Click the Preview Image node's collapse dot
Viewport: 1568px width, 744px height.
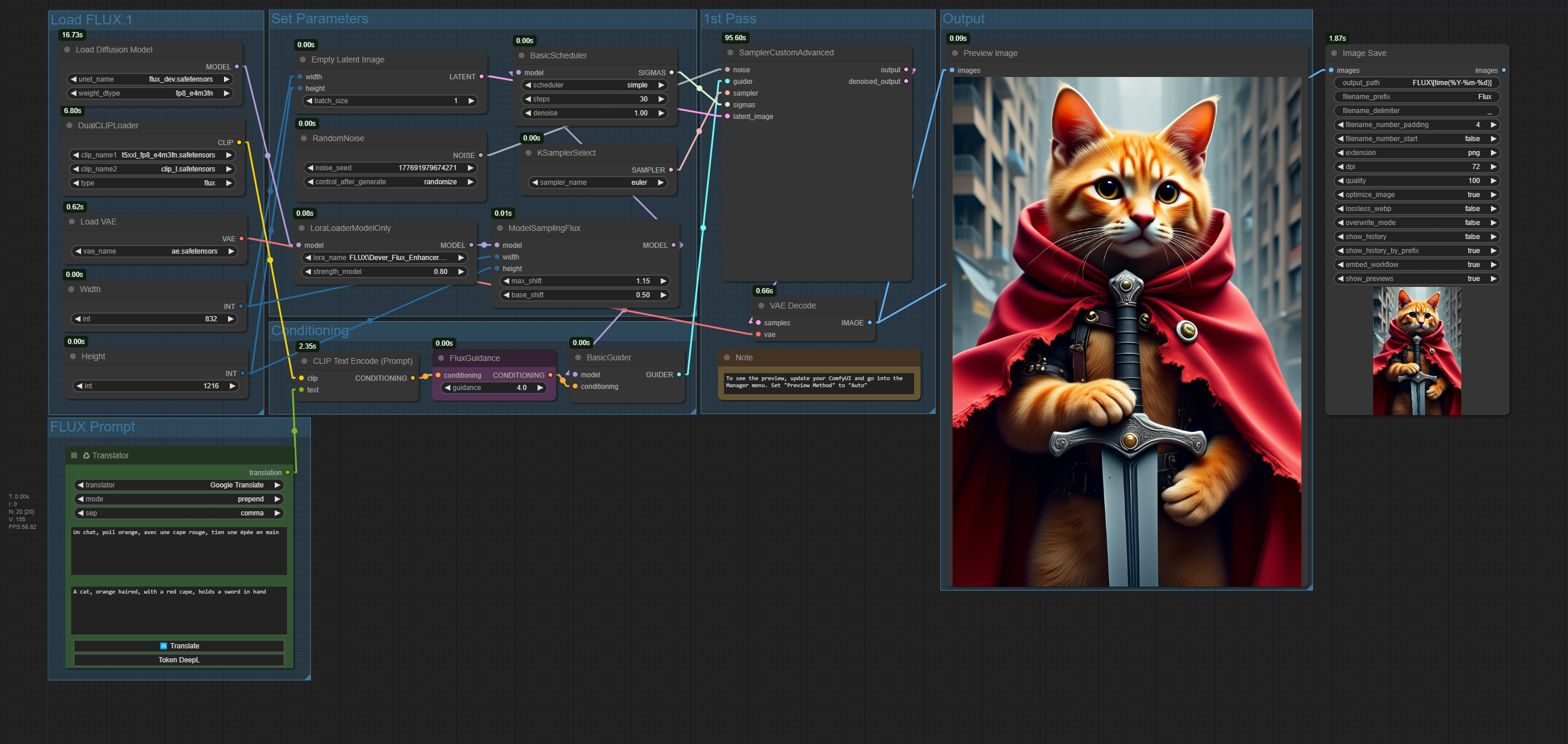[954, 54]
